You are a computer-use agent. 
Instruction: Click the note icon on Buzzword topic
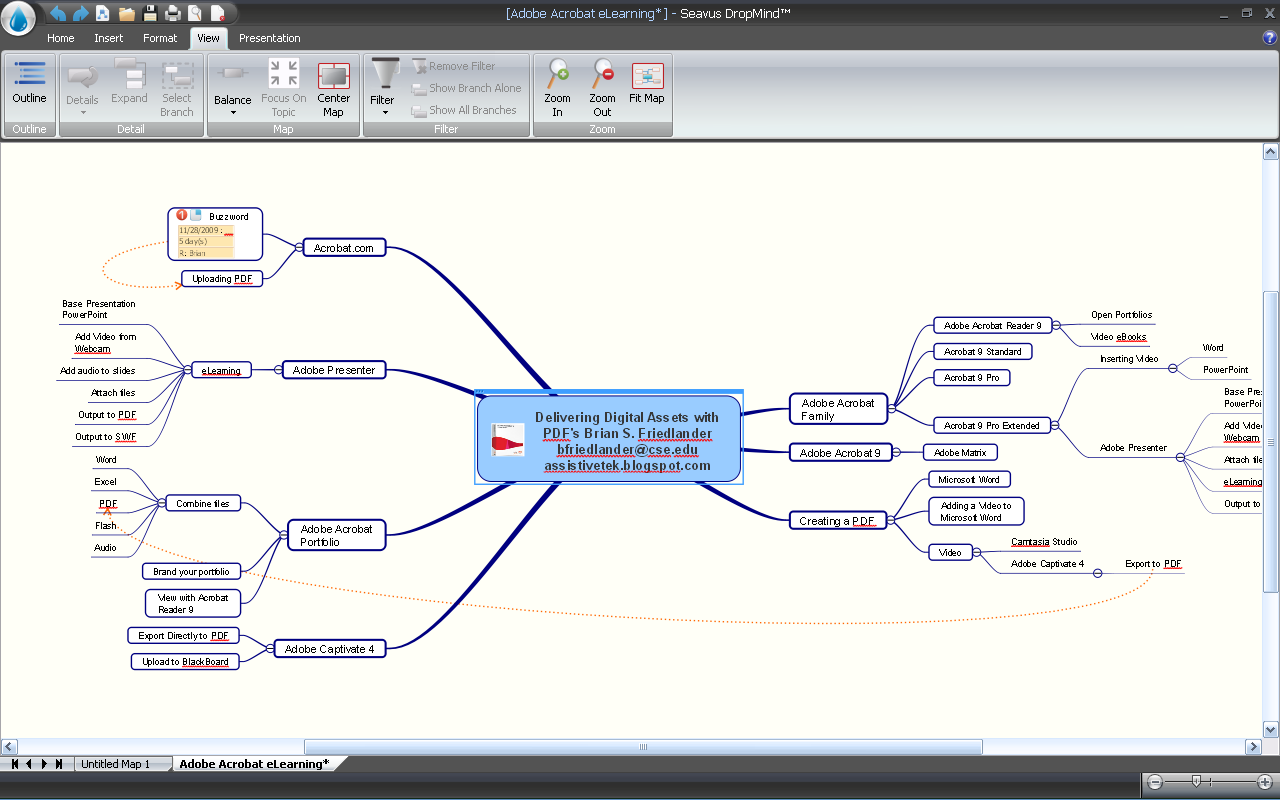coord(196,215)
